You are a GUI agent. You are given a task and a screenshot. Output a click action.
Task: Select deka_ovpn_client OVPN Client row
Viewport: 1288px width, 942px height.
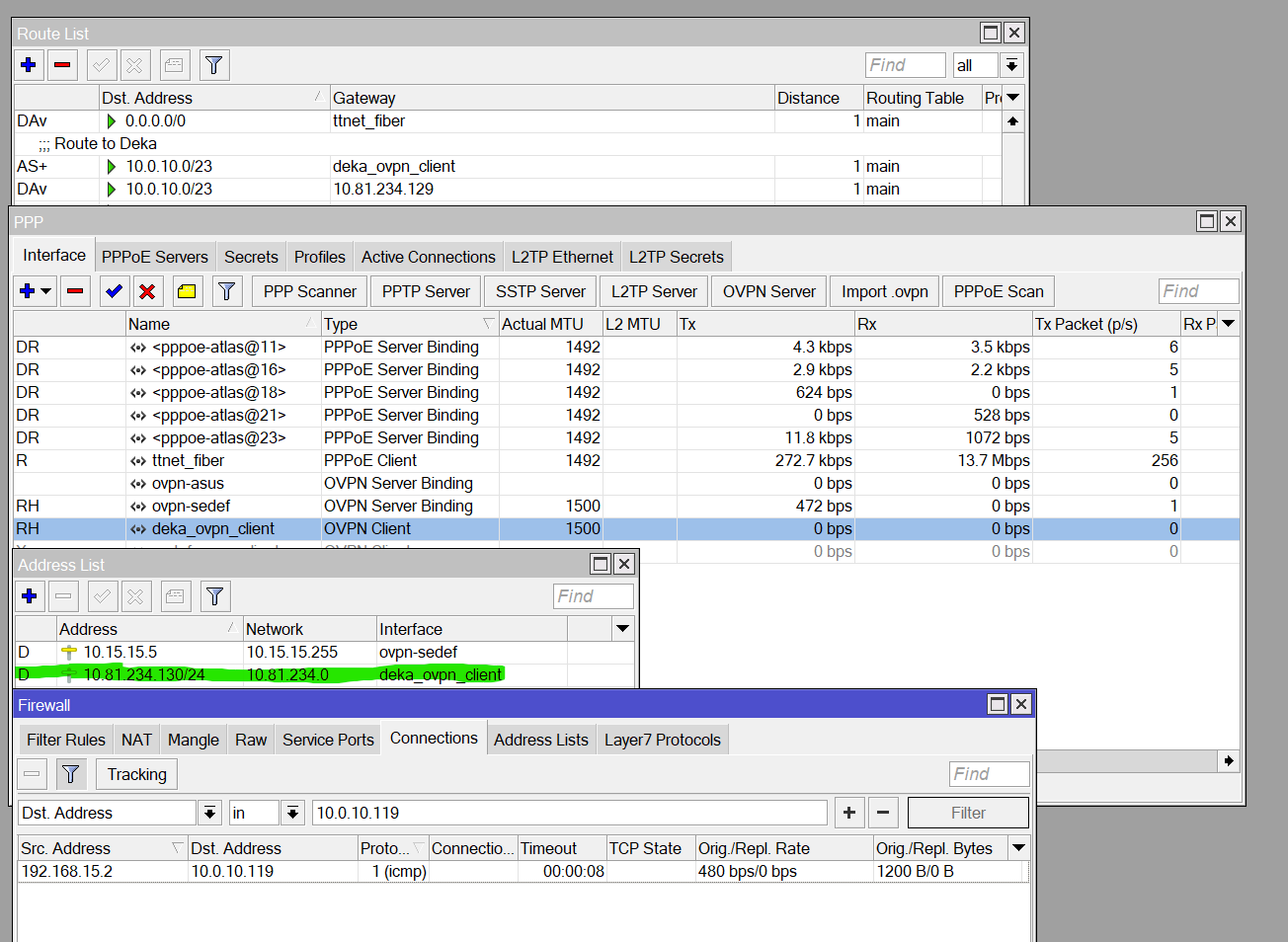click(626, 528)
